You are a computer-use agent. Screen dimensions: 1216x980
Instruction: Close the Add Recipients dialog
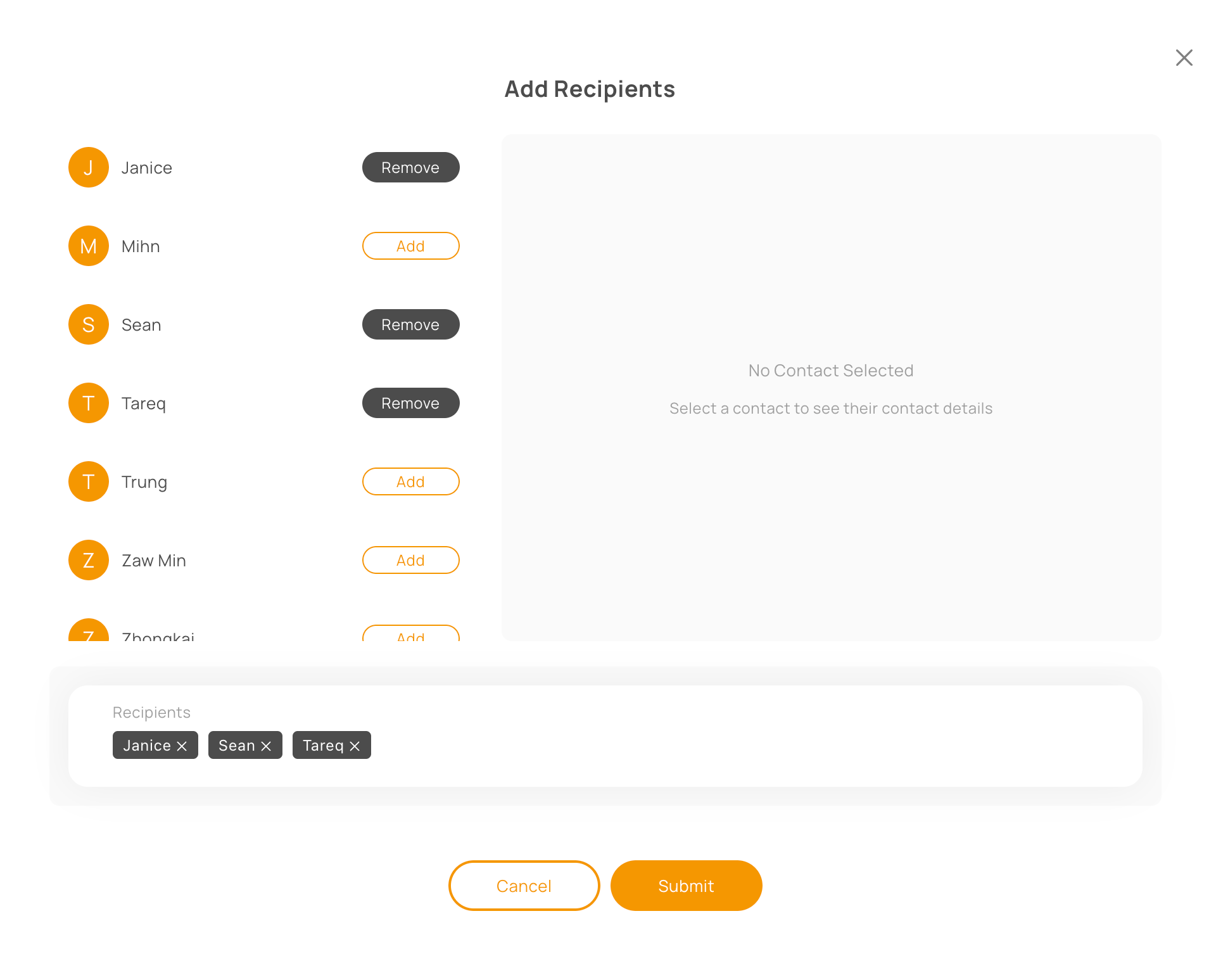(1184, 58)
